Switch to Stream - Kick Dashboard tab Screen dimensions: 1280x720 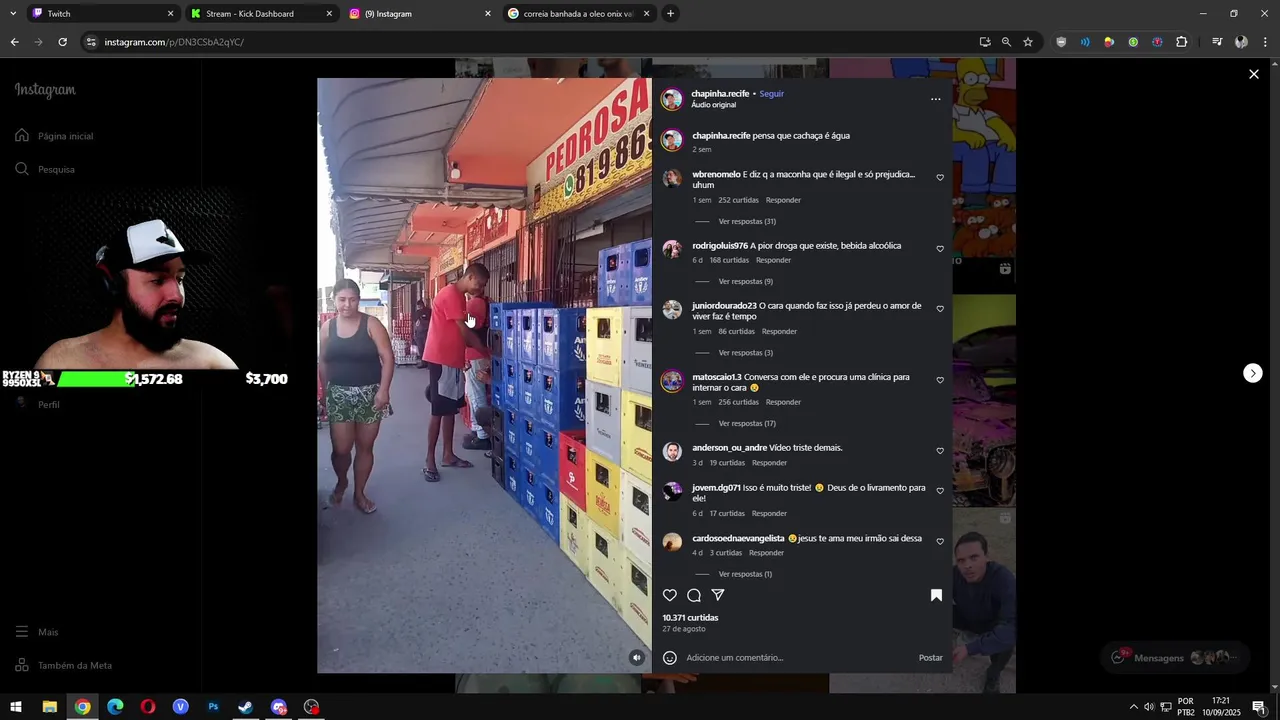262,14
